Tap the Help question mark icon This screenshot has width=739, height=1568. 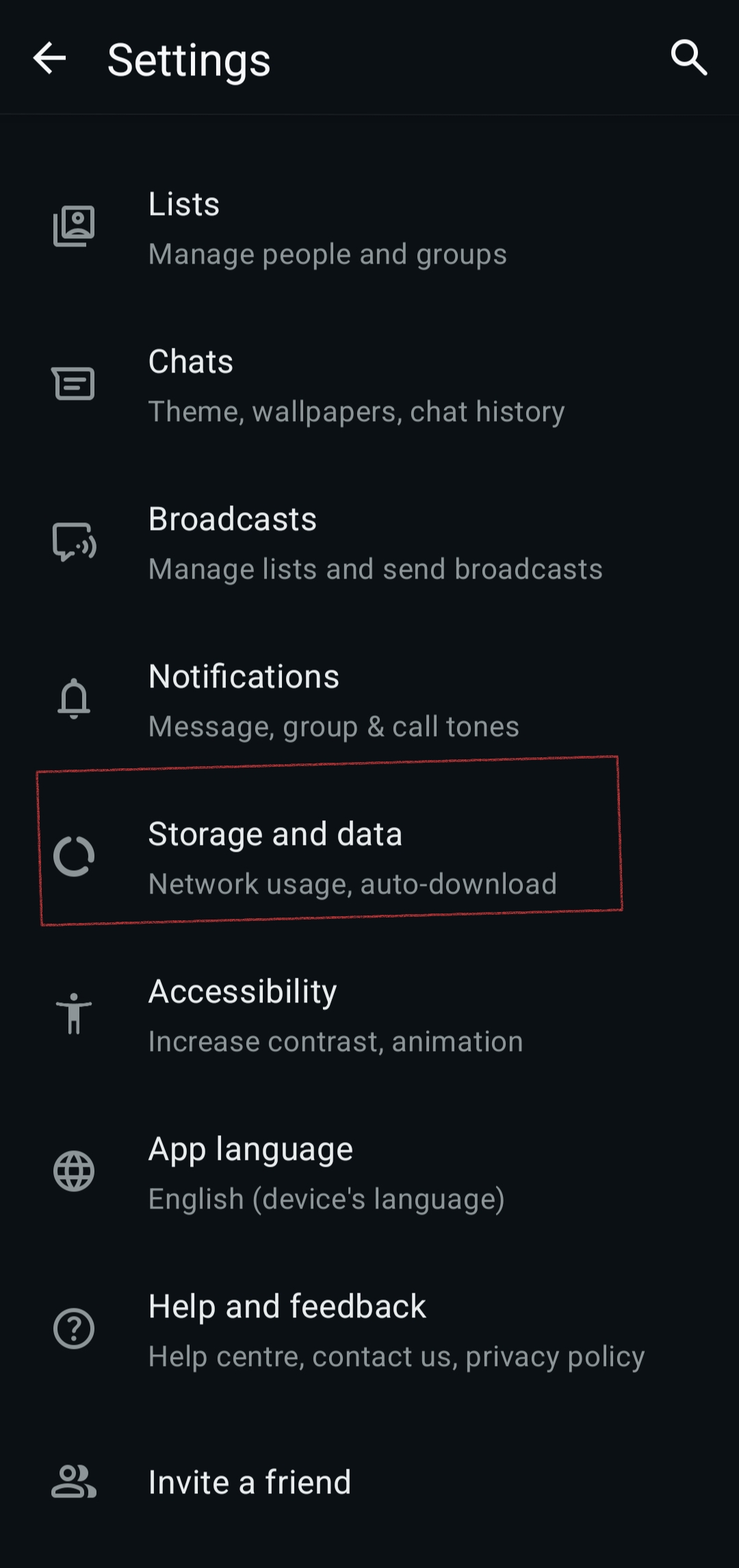coord(74,1328)
